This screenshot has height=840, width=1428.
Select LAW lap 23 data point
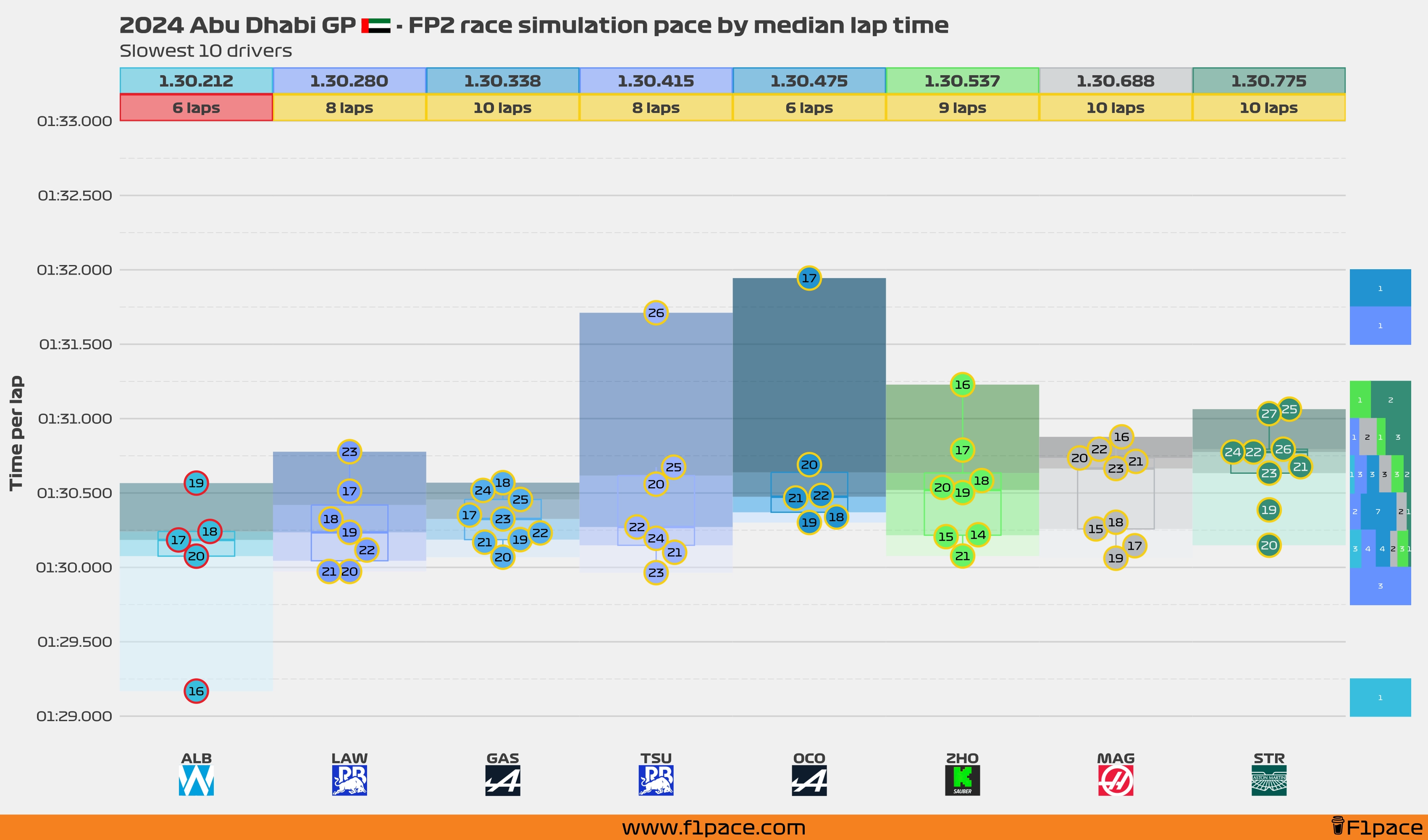349,452
